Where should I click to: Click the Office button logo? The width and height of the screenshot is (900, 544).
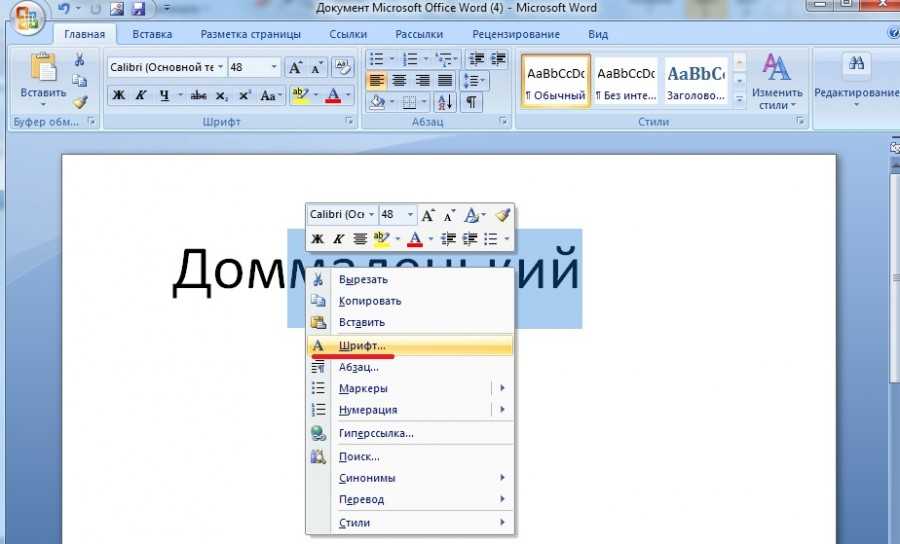click(x=22, y=18)
